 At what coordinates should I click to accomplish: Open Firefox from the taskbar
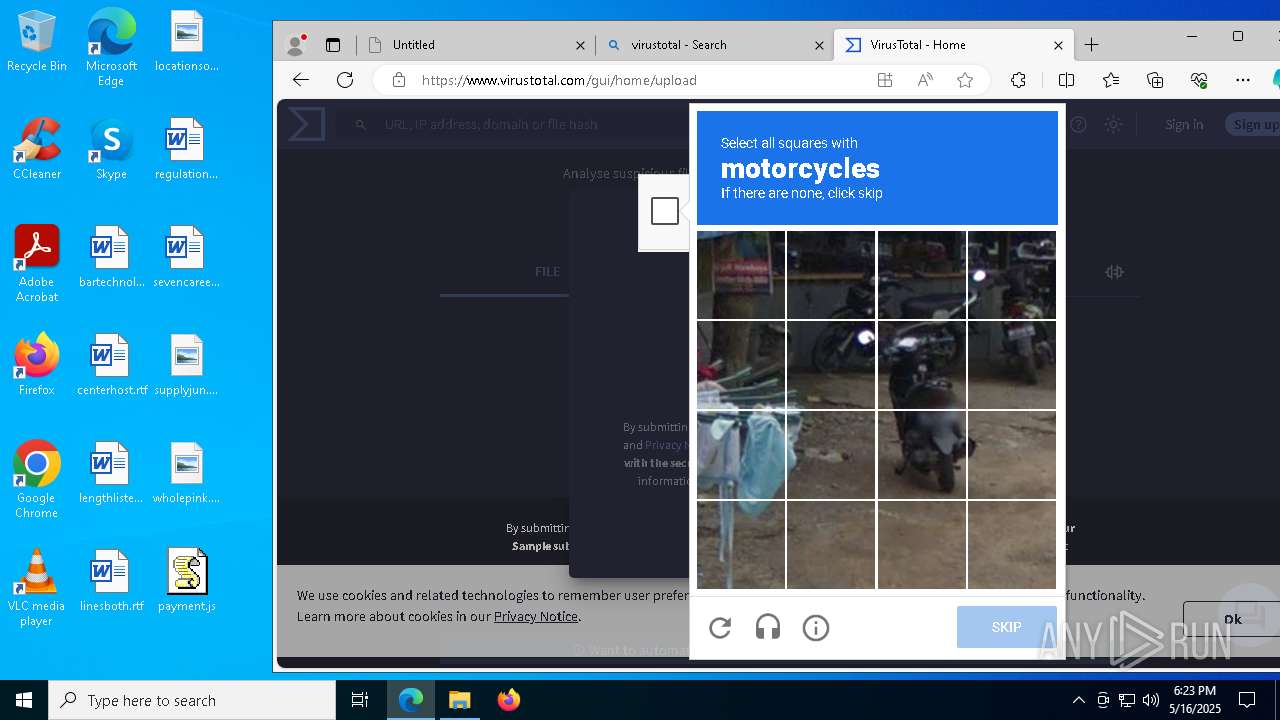508,700
